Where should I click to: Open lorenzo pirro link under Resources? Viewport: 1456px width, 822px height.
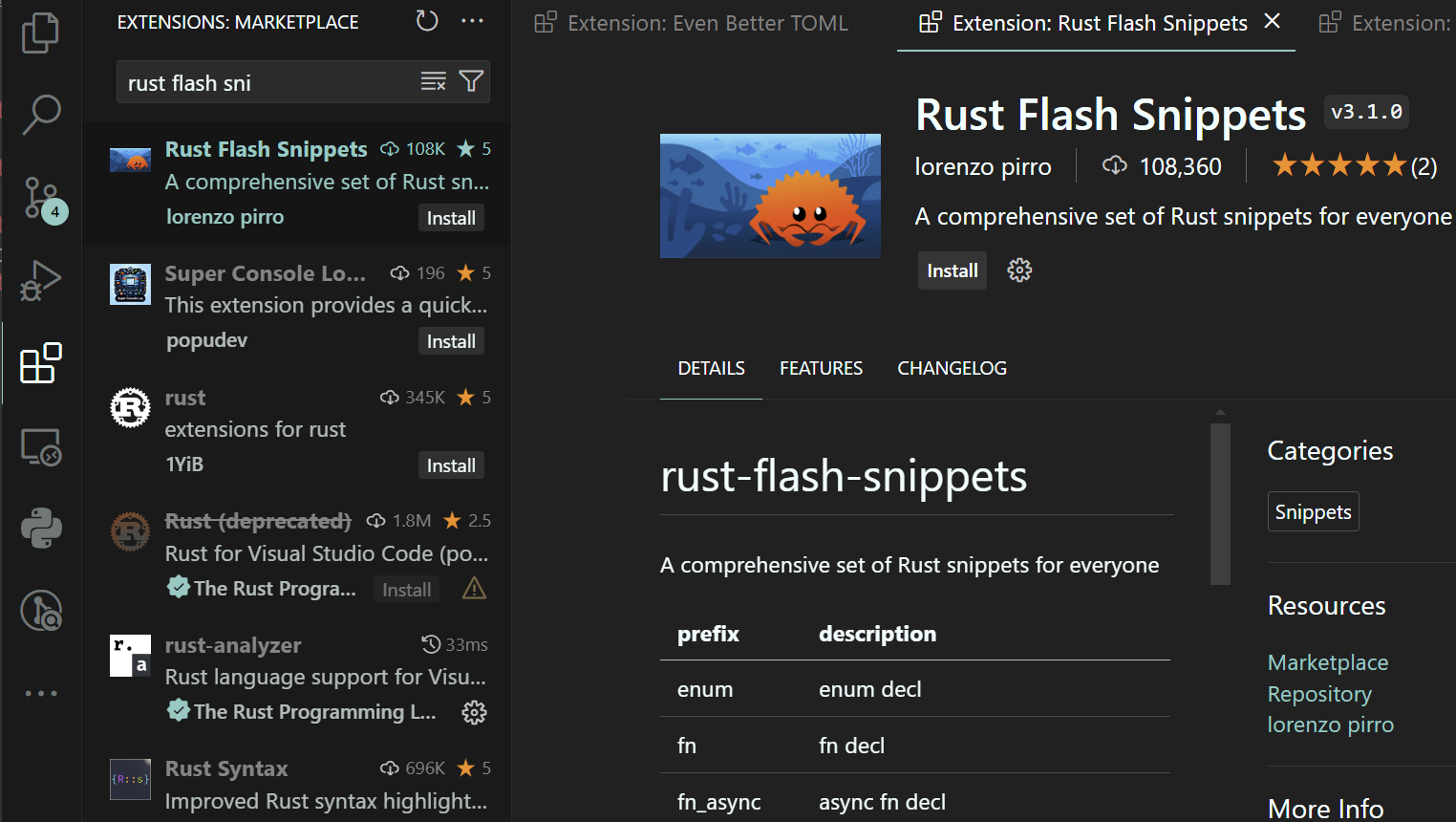1330,725
